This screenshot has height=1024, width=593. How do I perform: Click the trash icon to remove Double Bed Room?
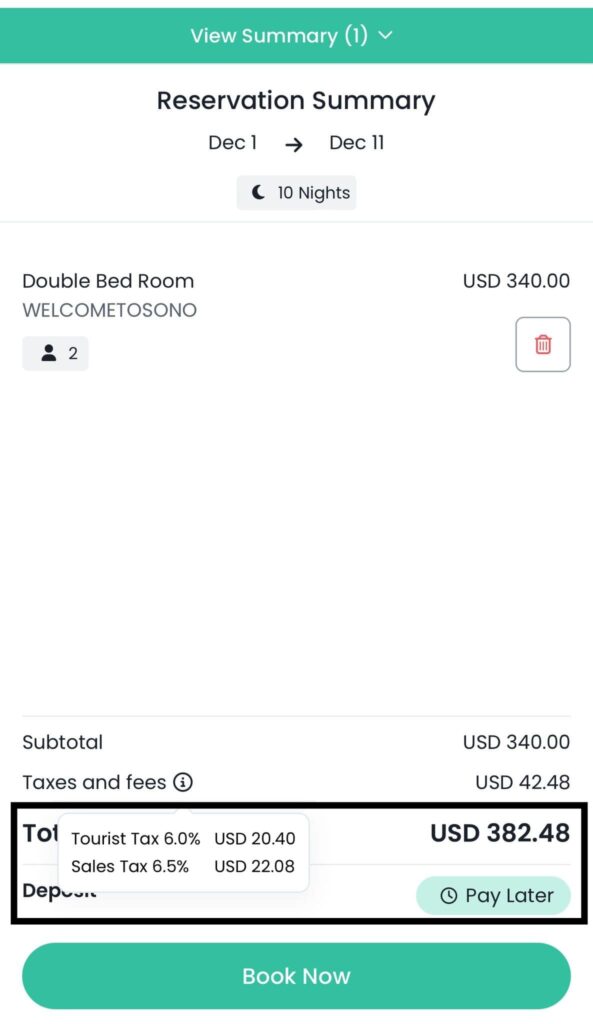(542, 344)
